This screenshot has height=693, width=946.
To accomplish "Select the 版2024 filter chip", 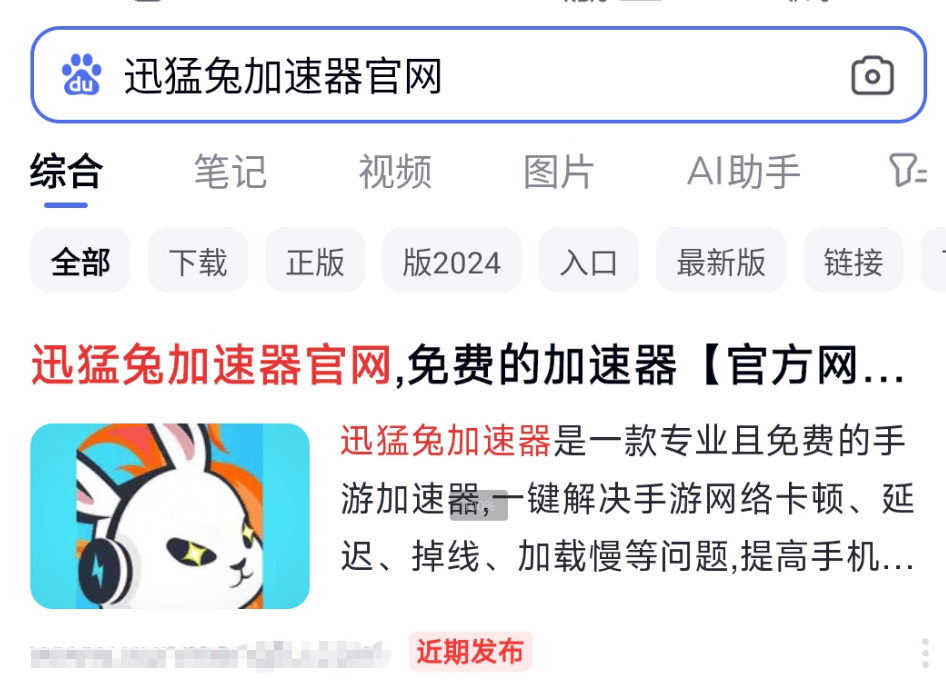I will 452,260.
